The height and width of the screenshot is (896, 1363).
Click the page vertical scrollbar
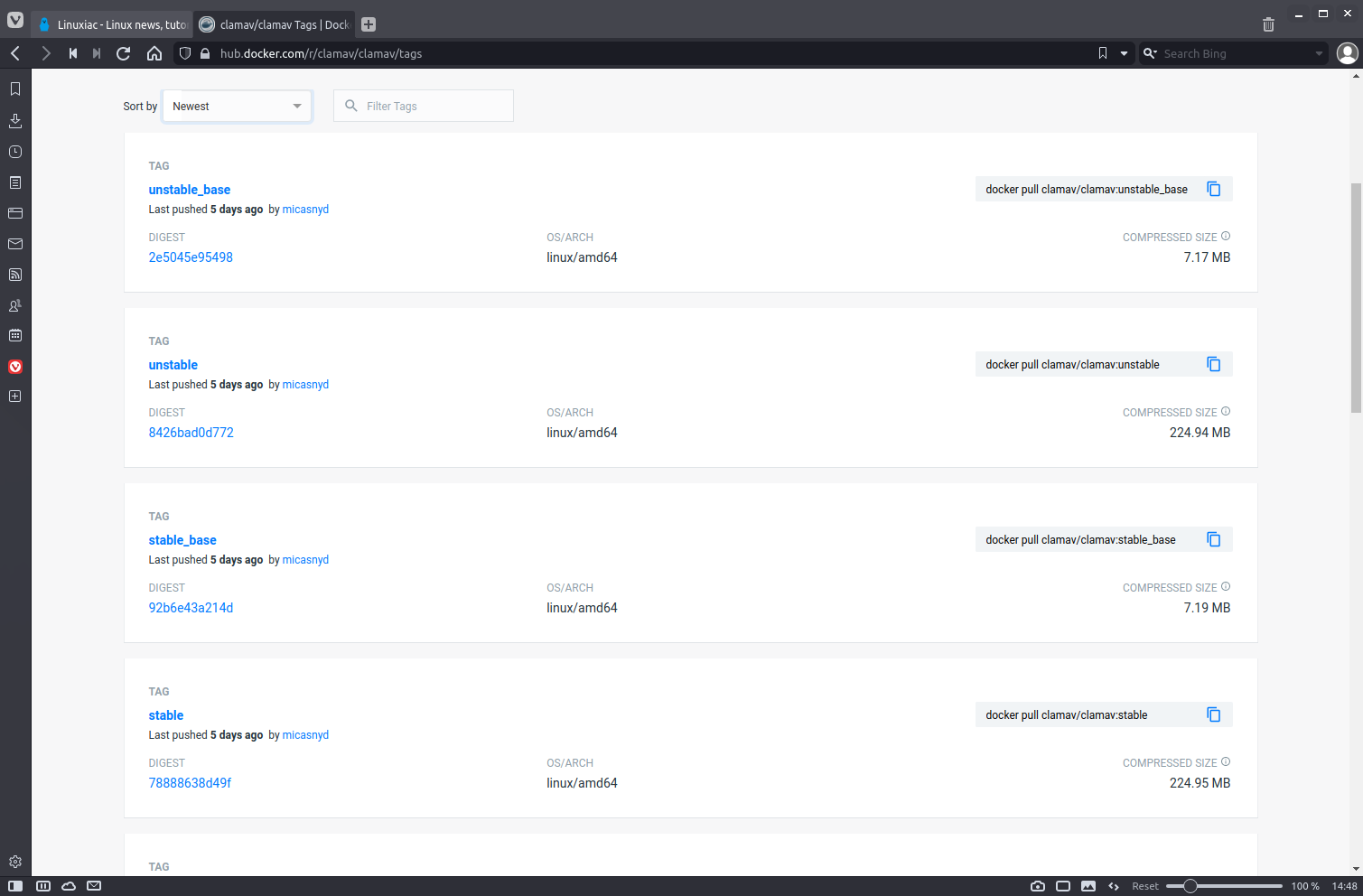click(x=1356, y=297)
